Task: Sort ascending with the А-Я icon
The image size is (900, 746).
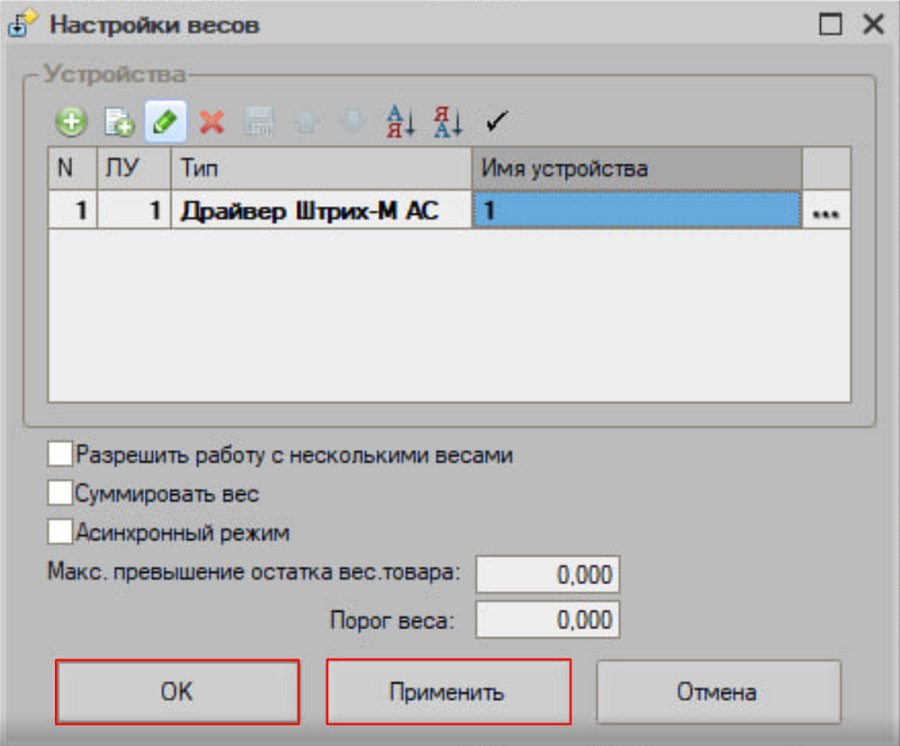Action: click(x=401, y=121)
